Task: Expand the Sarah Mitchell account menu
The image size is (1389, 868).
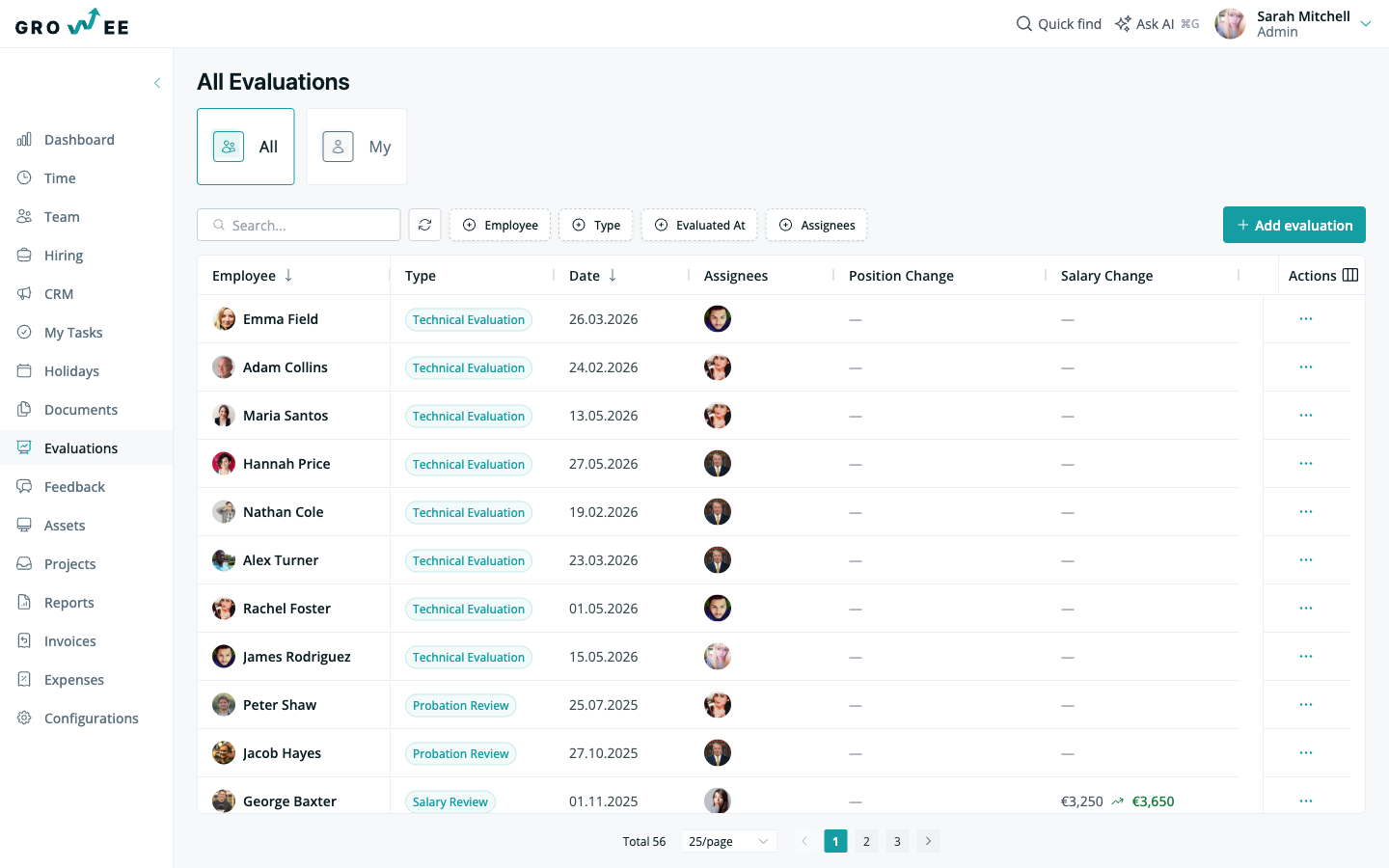Action: (1366, 23)
